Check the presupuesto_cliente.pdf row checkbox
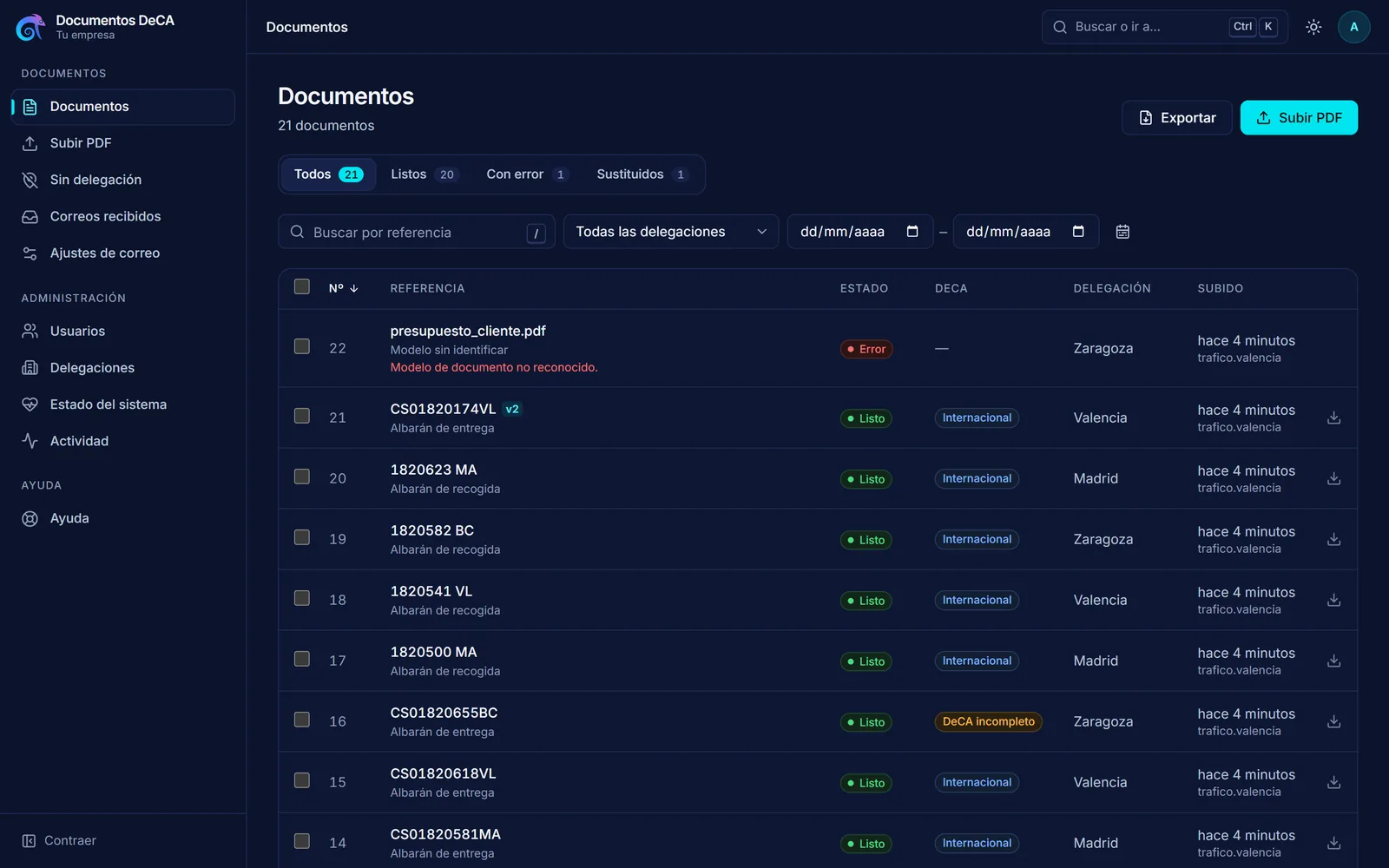 302,346
